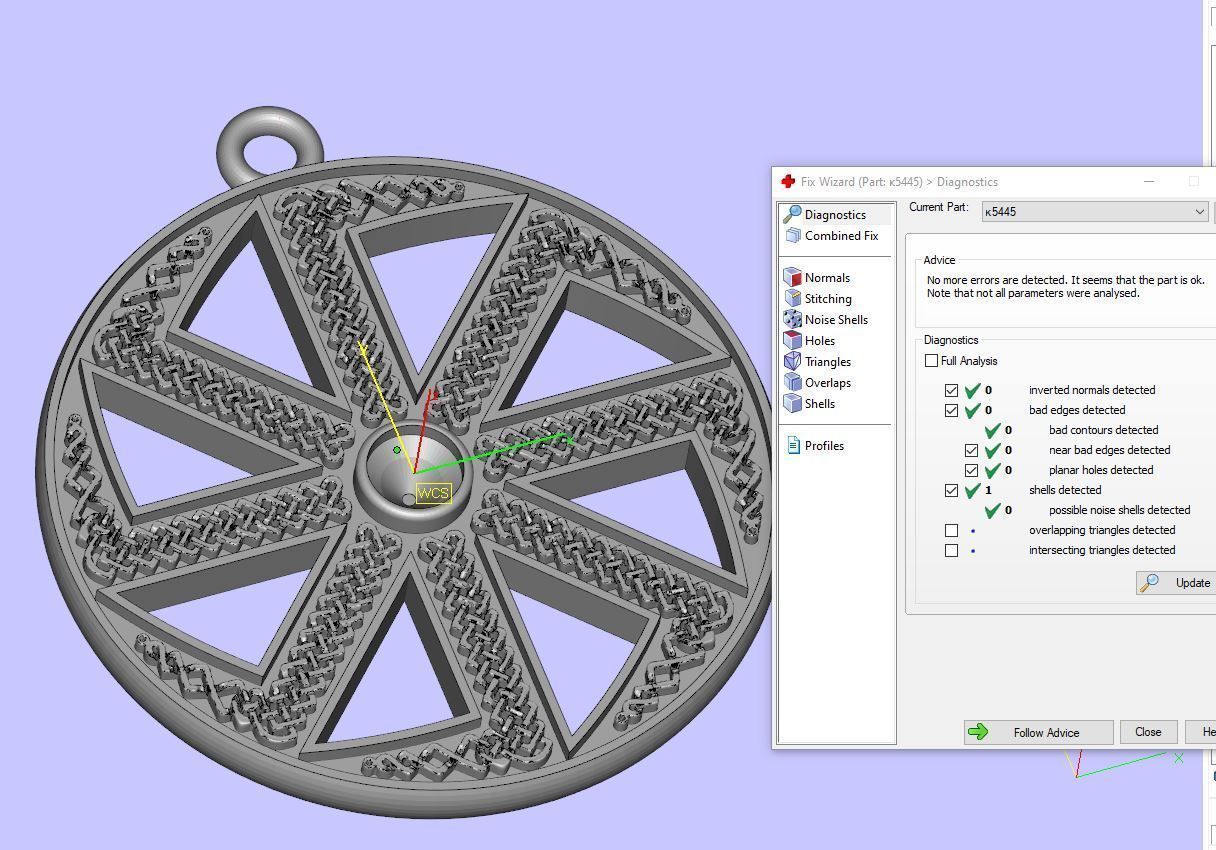Click the green check beside bad contours
The image size is (1216, 850).
coord(992,430)
